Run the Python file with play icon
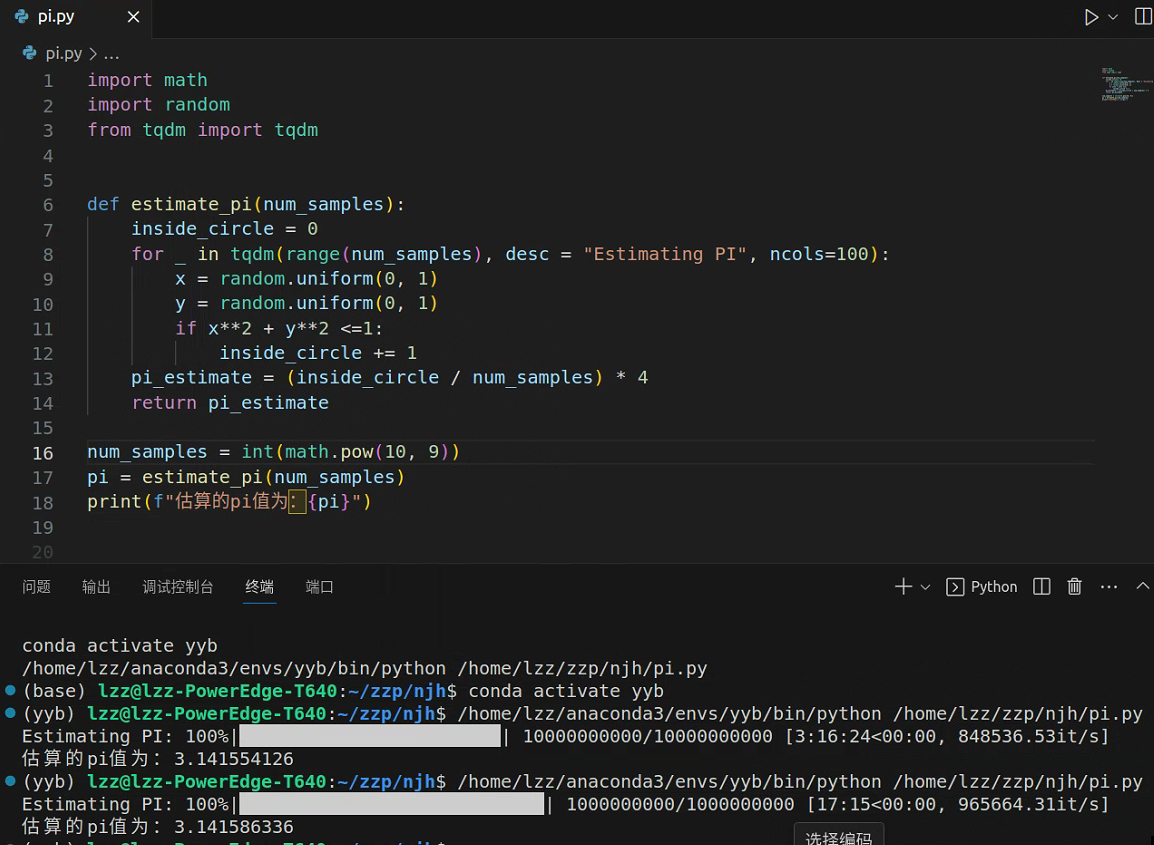 point(1091,17)
